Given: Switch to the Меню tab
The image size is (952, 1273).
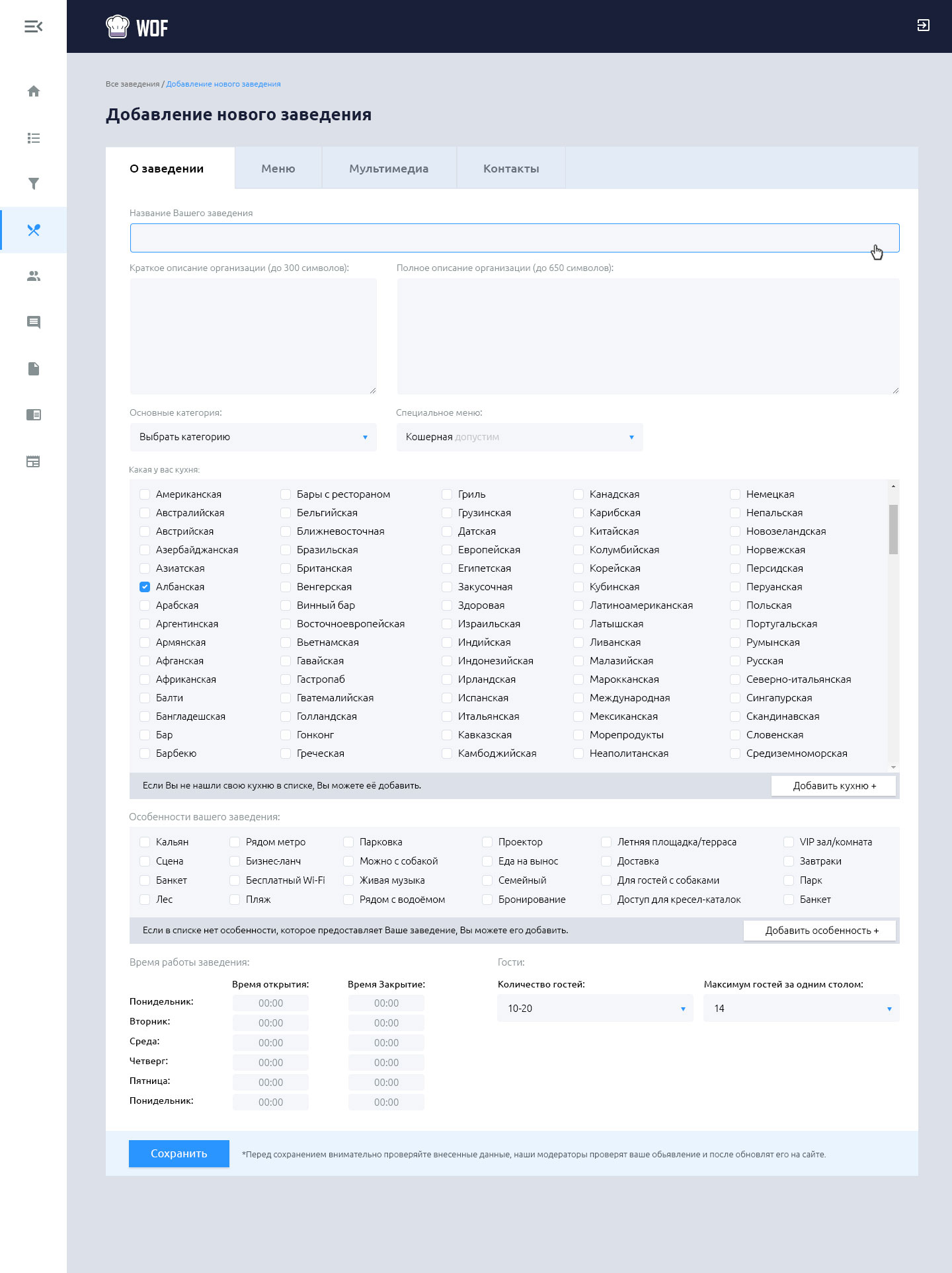Looking at the screenshot, I should [278, 169].
